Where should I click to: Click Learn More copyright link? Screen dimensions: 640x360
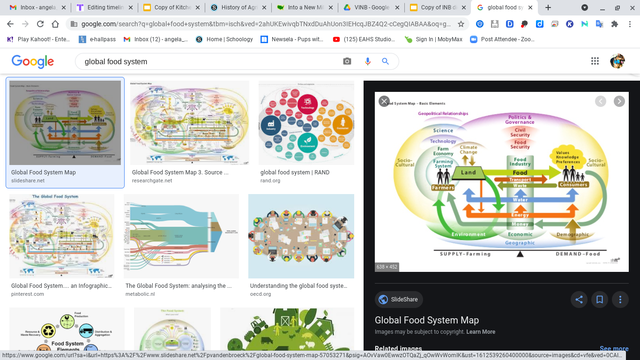(480, 332)
